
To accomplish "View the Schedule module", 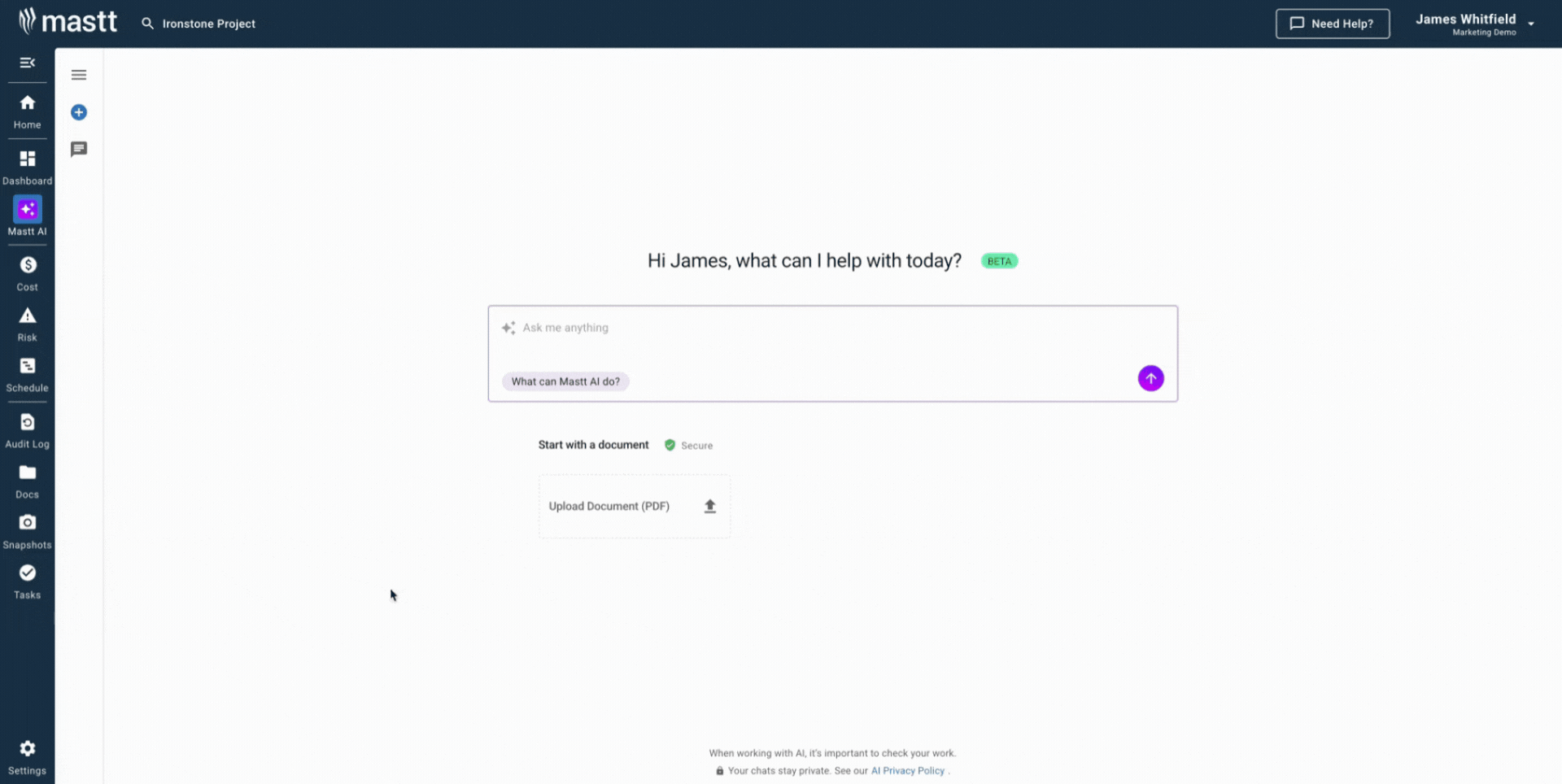I will [27, 372].
